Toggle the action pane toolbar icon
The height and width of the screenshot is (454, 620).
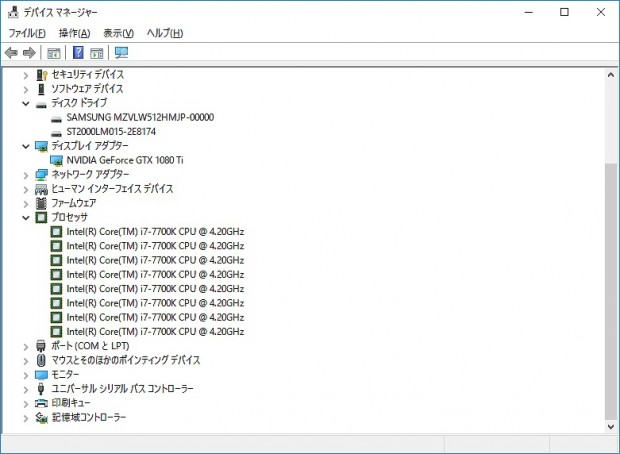click(x=96, y=53)
